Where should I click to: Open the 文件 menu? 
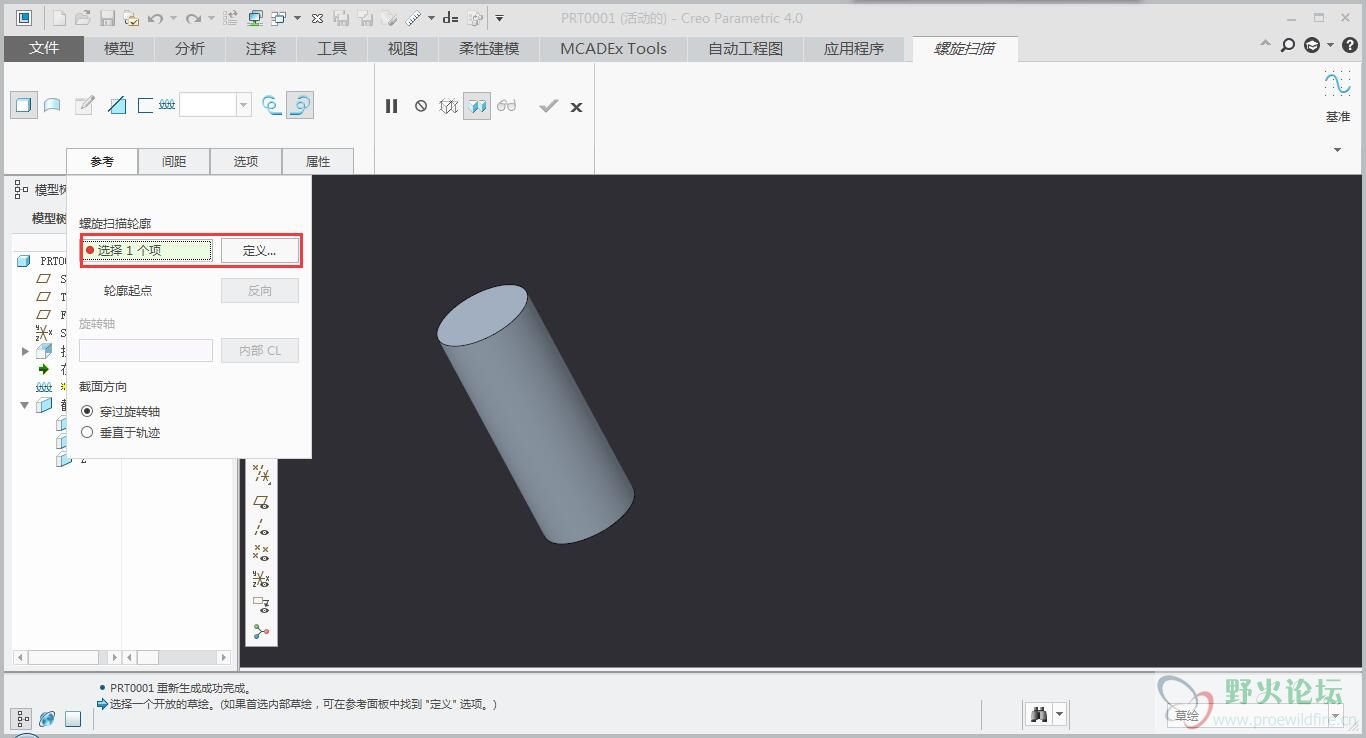point(44,48)
